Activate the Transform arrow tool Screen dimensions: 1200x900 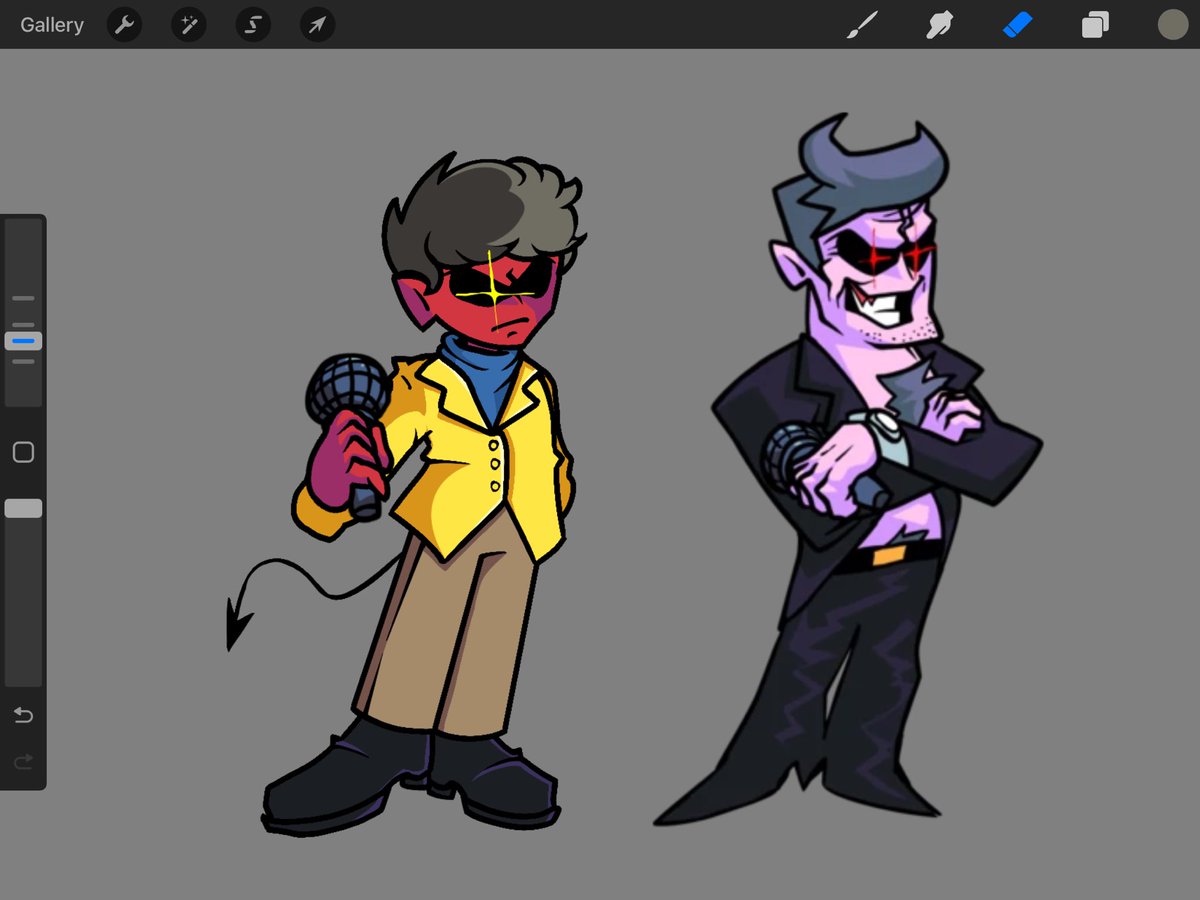[317, 25]
